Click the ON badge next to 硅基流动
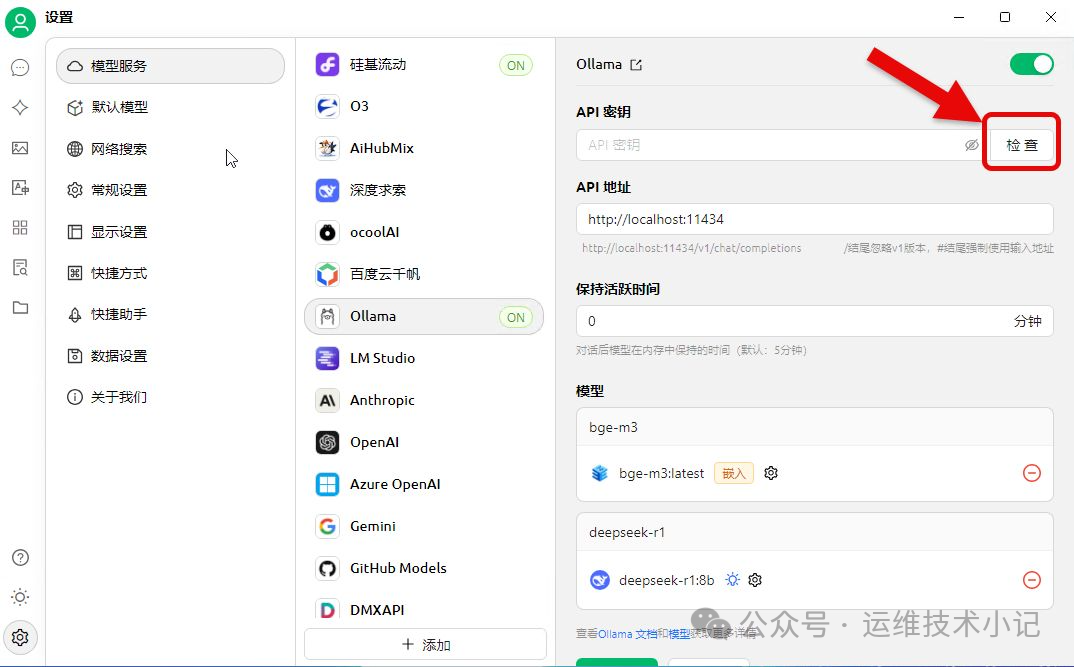This screenshot has height=667, width=1074. point(516,66)
